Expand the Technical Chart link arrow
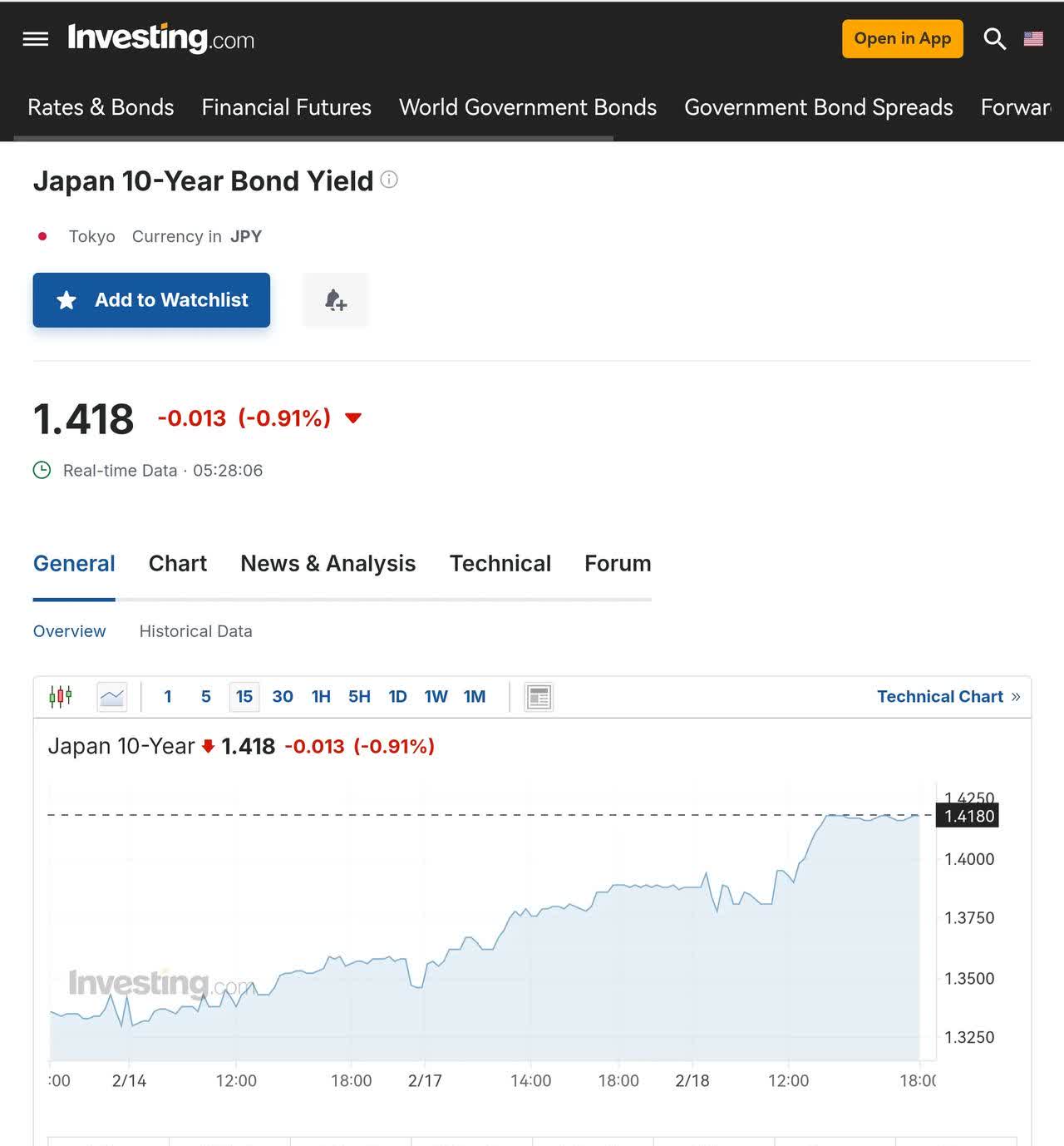The height and width of the screenshot is (1146, 1064). tap(1015, 697)
